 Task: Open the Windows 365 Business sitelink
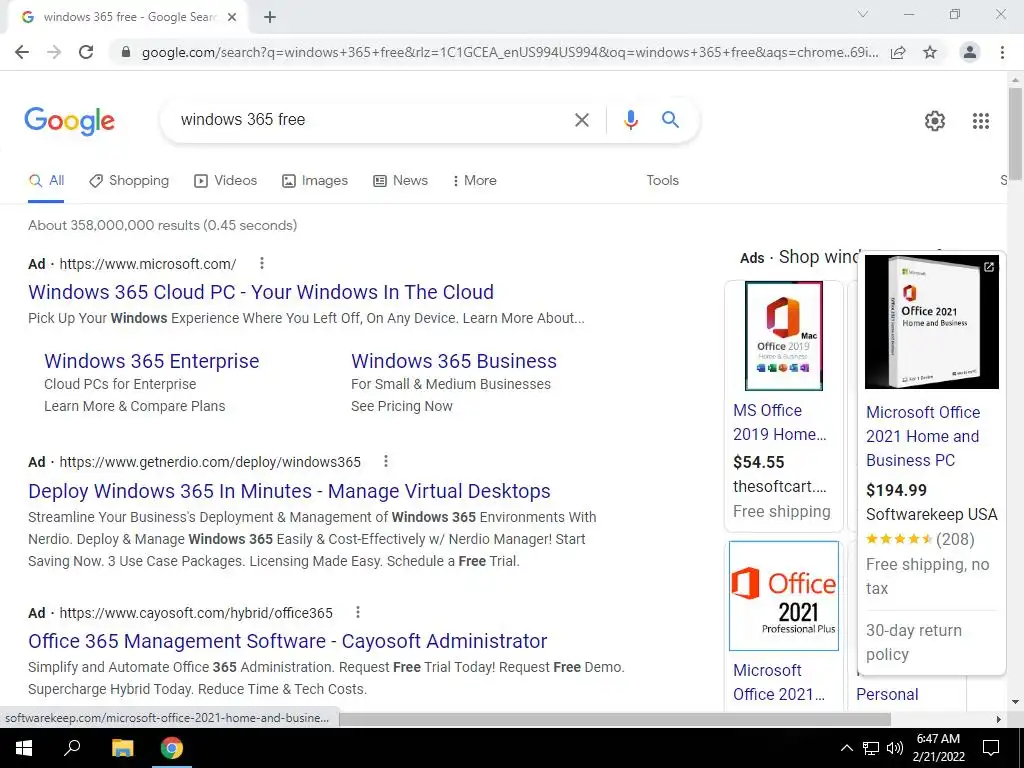pos(454,360)
